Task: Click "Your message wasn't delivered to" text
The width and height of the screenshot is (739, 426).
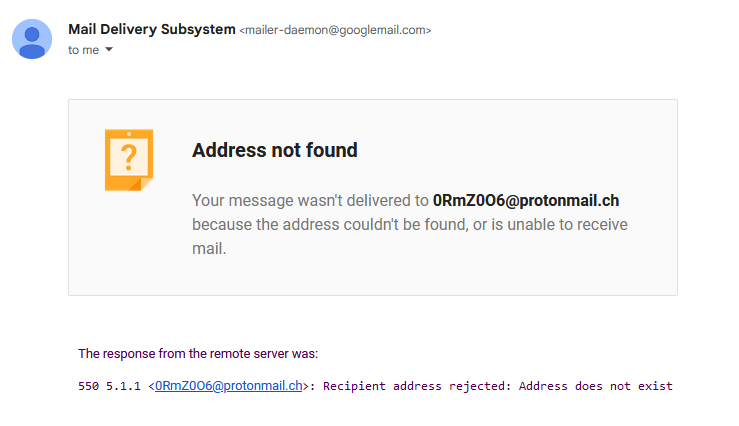Action: pyautogui.click(x=310, y=201)
